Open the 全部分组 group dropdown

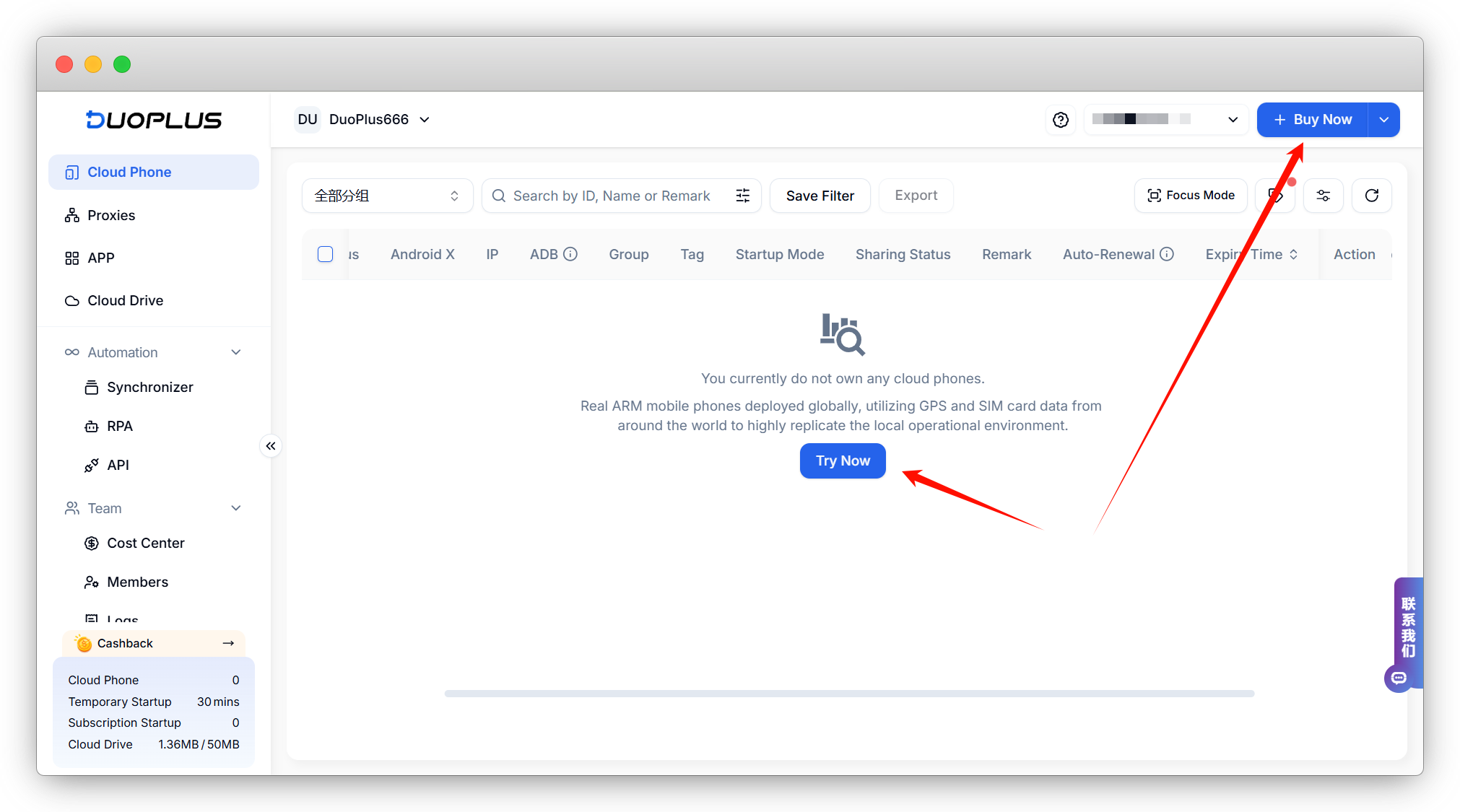point(387,196)
